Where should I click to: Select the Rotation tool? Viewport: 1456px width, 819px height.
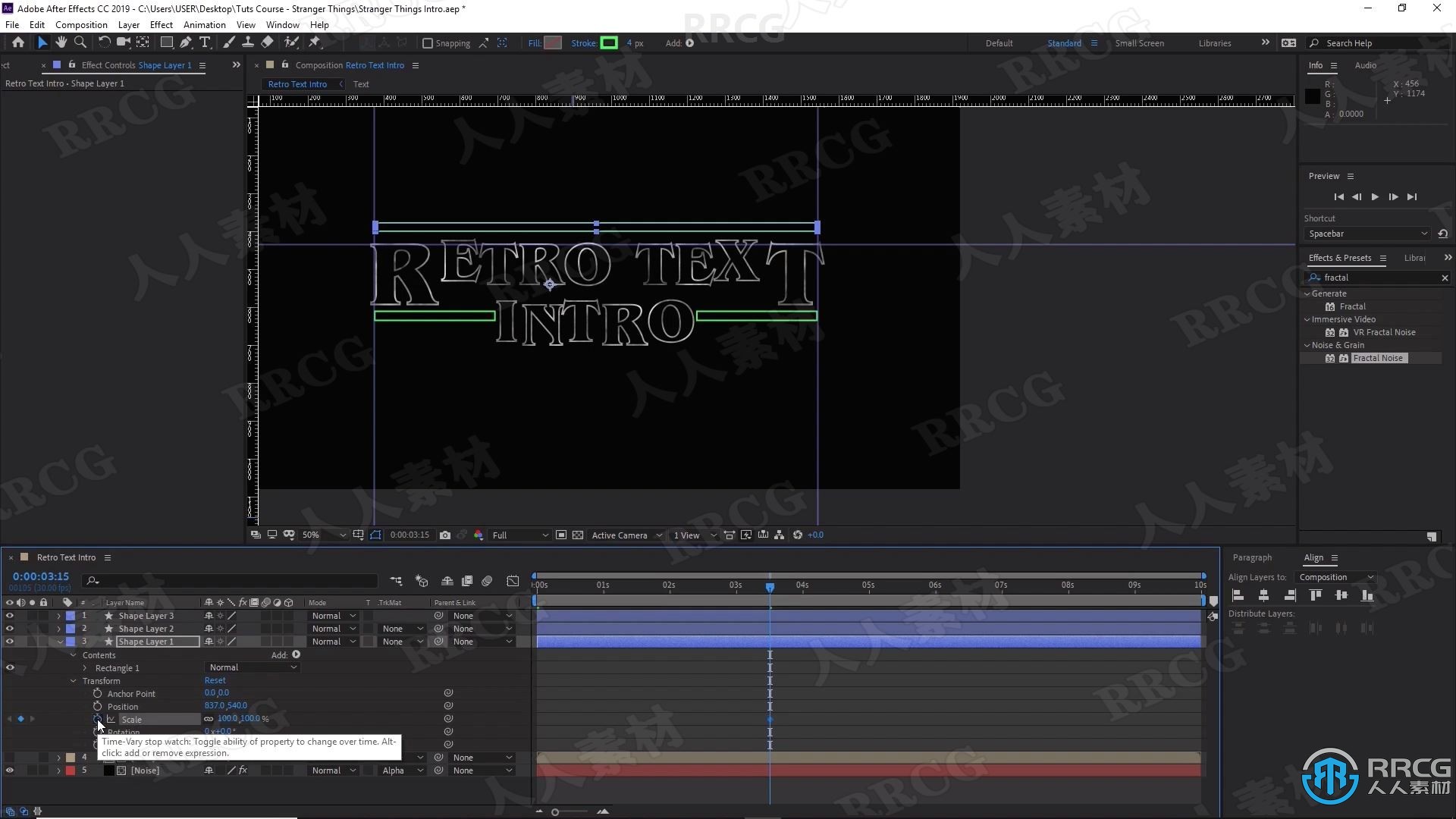point(104,42)
